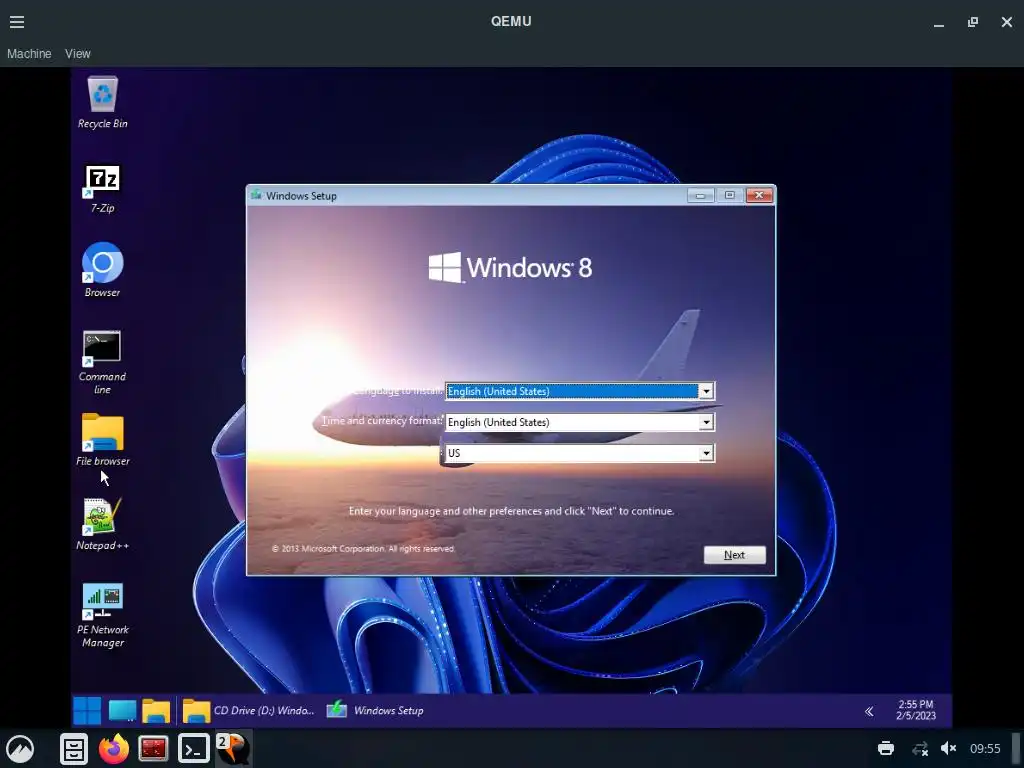1024x768 pixels.
Task: Click the host clock showing 09:55
Action: coord(985,748)
